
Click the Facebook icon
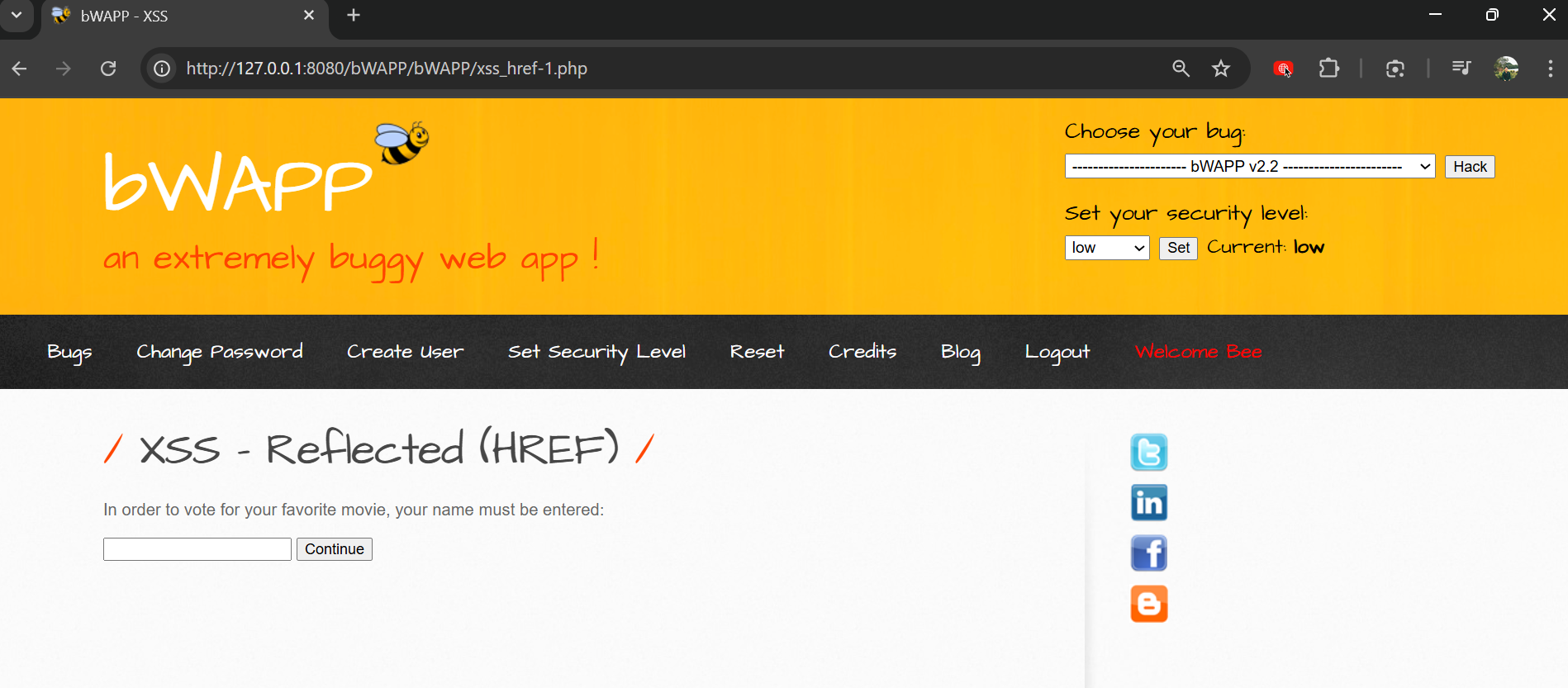1148,553
